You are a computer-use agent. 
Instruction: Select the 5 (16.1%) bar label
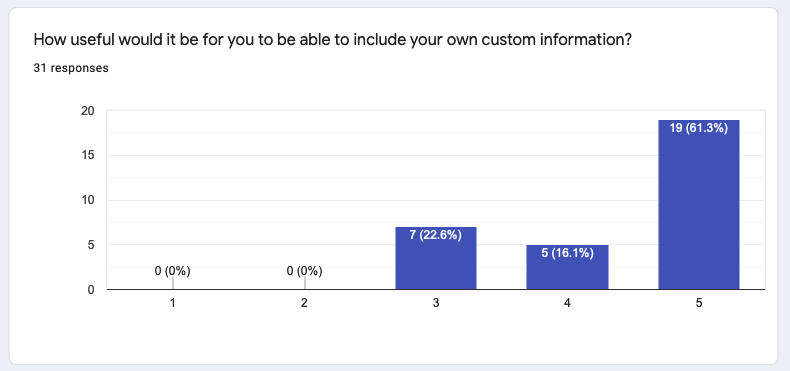coord(567,253)
